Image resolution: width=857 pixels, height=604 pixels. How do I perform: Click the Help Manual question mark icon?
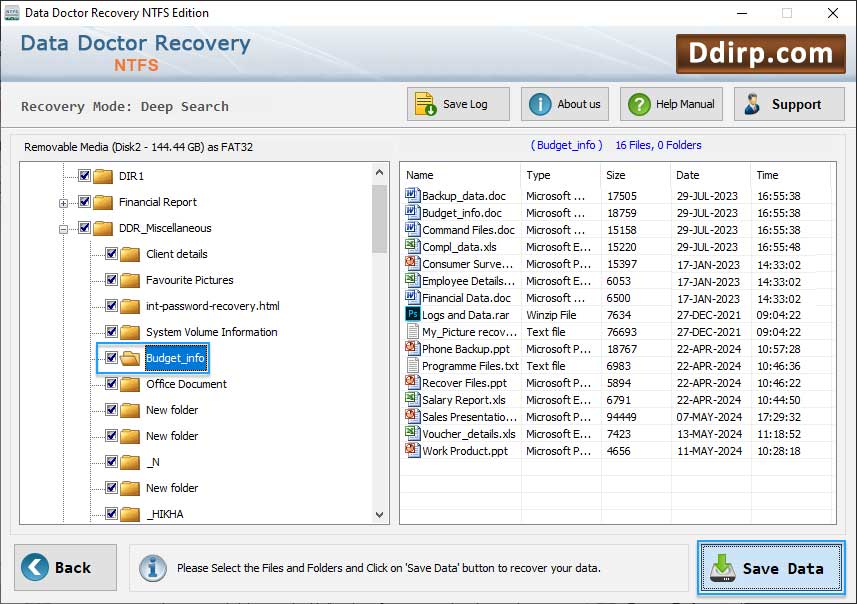pyautogui.click(x=639, y=104)
